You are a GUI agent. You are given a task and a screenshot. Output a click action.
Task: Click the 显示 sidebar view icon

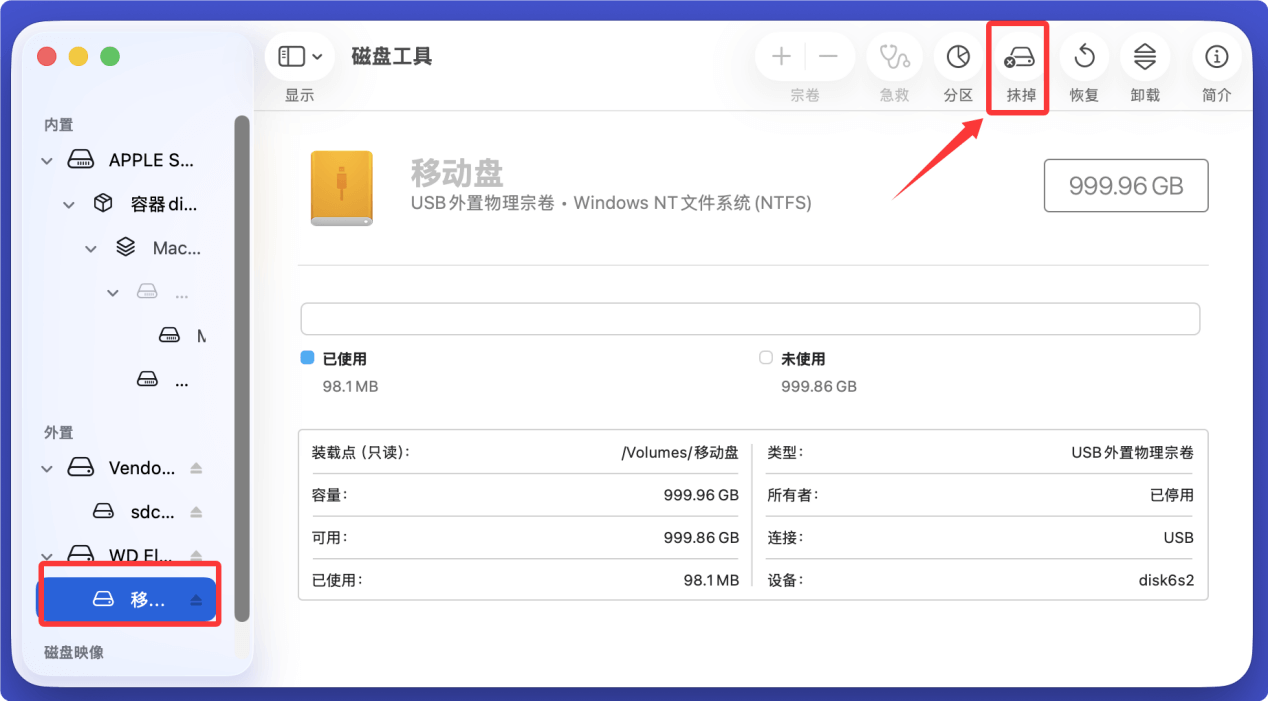pos(291,56)
